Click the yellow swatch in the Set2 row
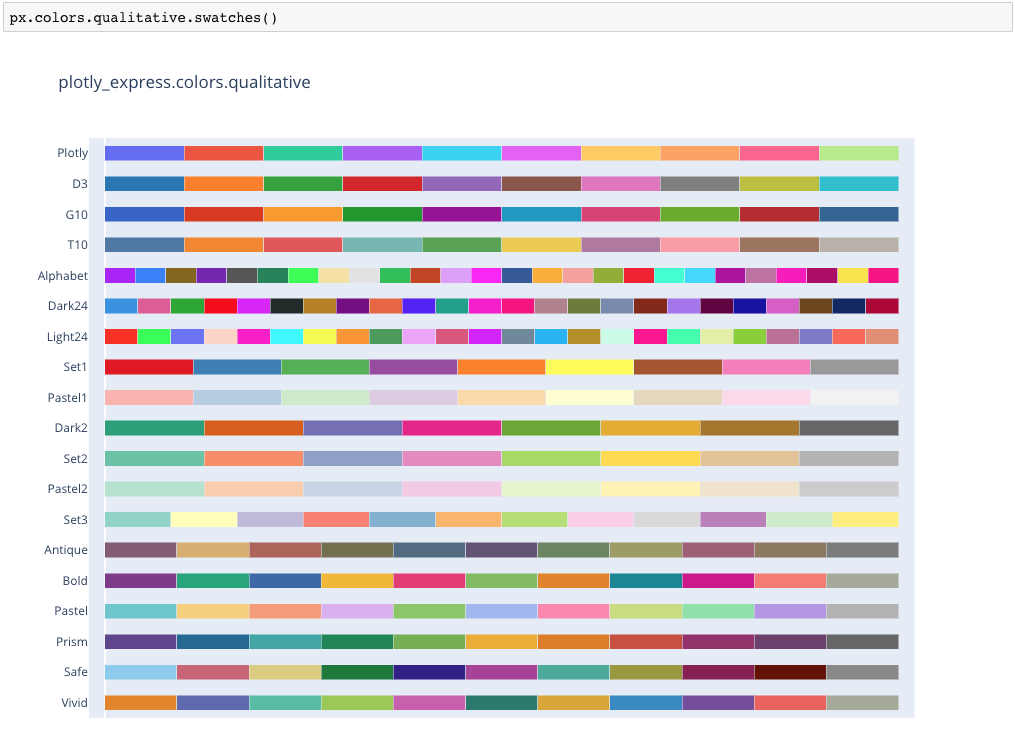Viewport: 1015px width, 729px height. click(651, 459)
